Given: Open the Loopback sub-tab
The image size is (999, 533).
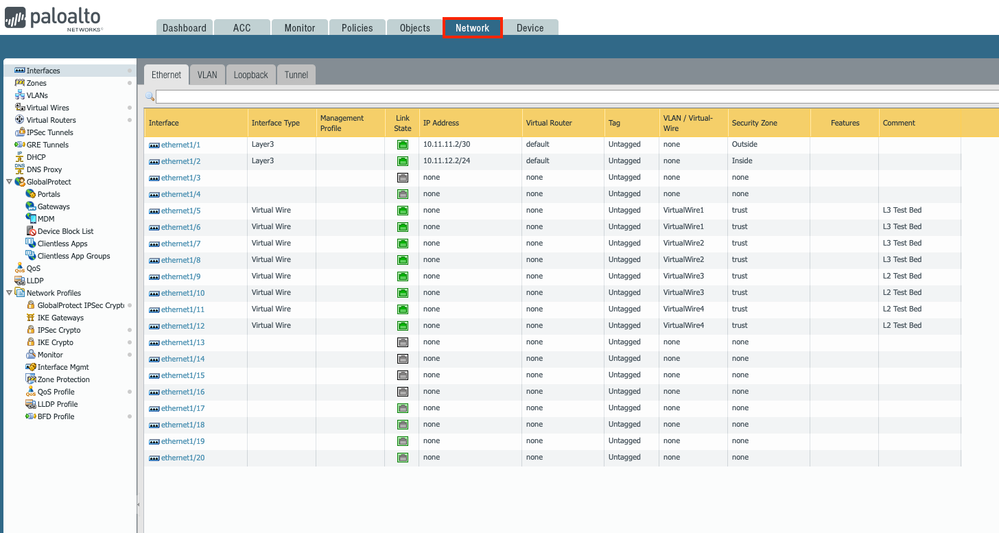Looking at the screenshot, I should tap(250, 75).
